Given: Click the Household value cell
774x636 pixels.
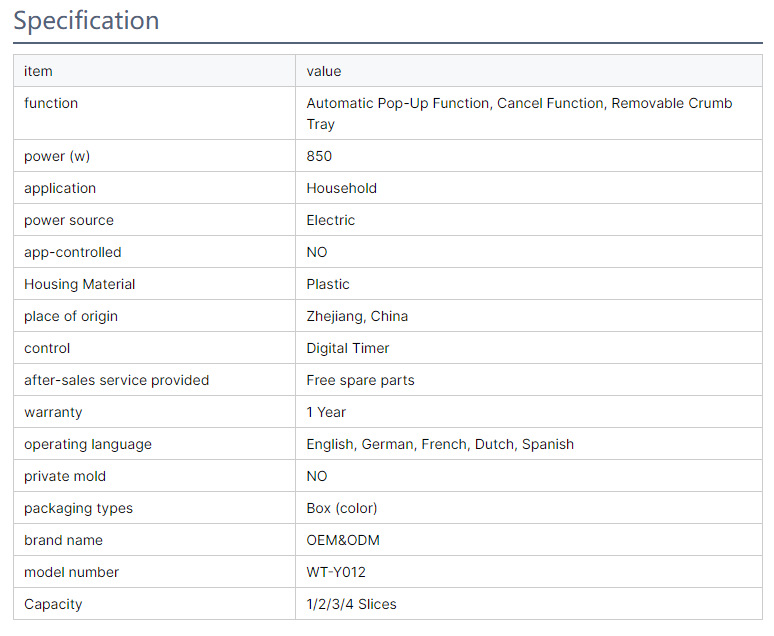Looking at the screenshot, I should (342, 188).
